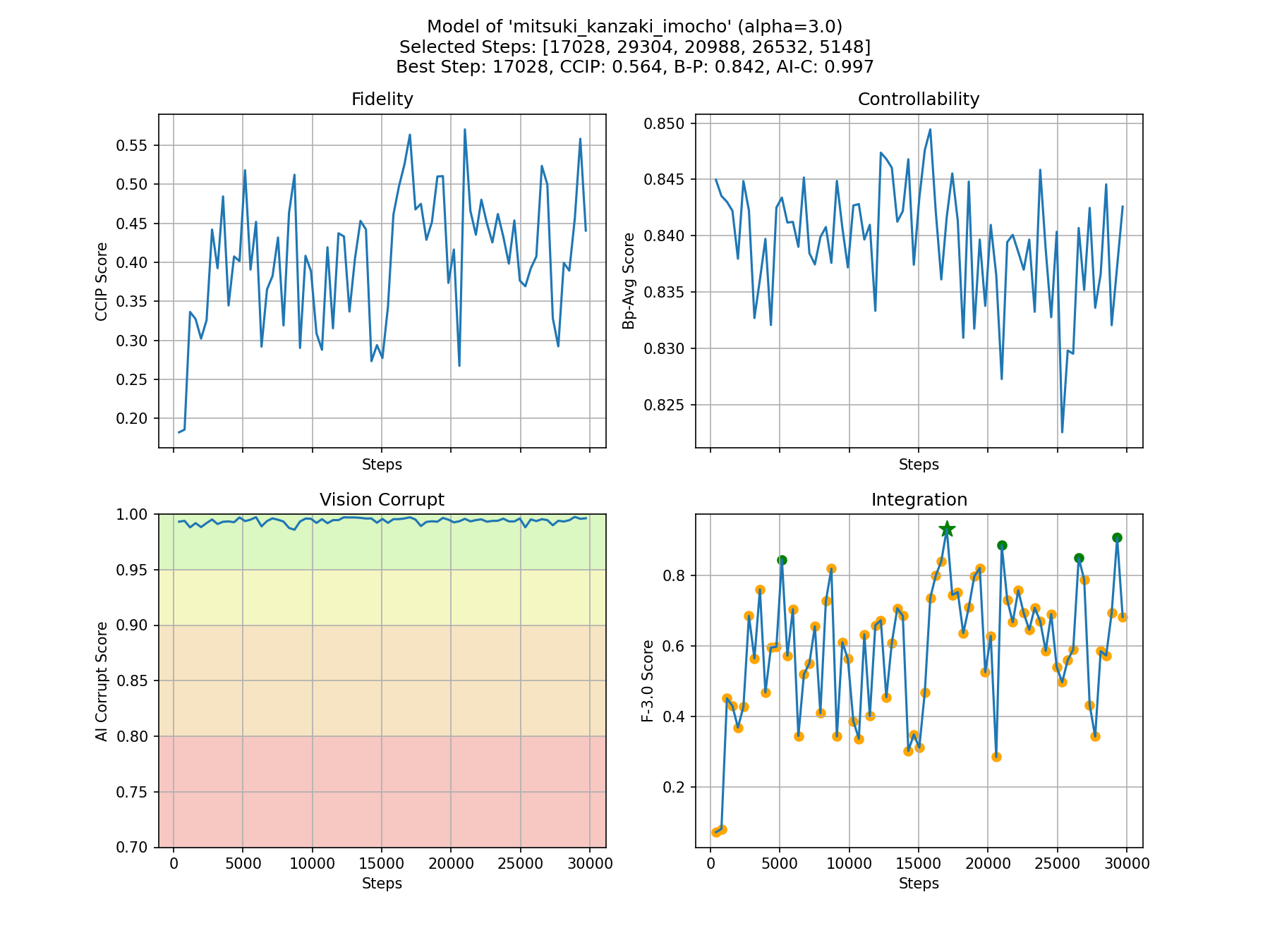Click the 10000 x-tick under the Integration plot

tap(849, 862)
